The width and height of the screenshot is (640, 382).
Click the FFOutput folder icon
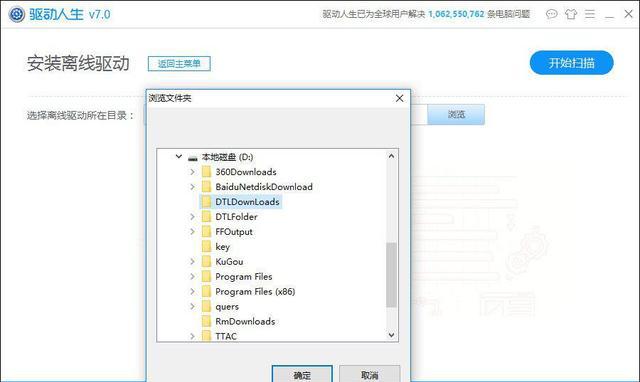coord(207,232)
